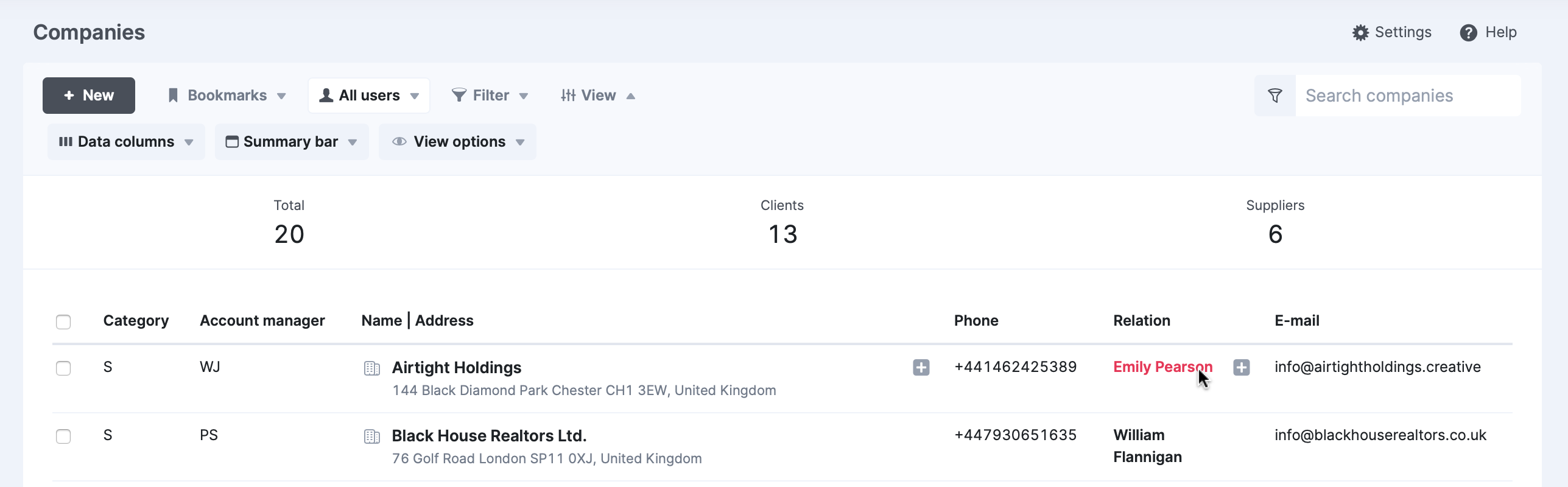Viewport: 1568px width, 487px height.
Task: Expand the Filter dropdown
Action: pos(490,96)
